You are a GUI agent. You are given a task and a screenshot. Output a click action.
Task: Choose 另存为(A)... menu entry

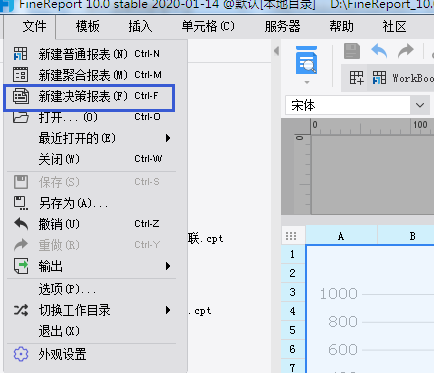91,203
